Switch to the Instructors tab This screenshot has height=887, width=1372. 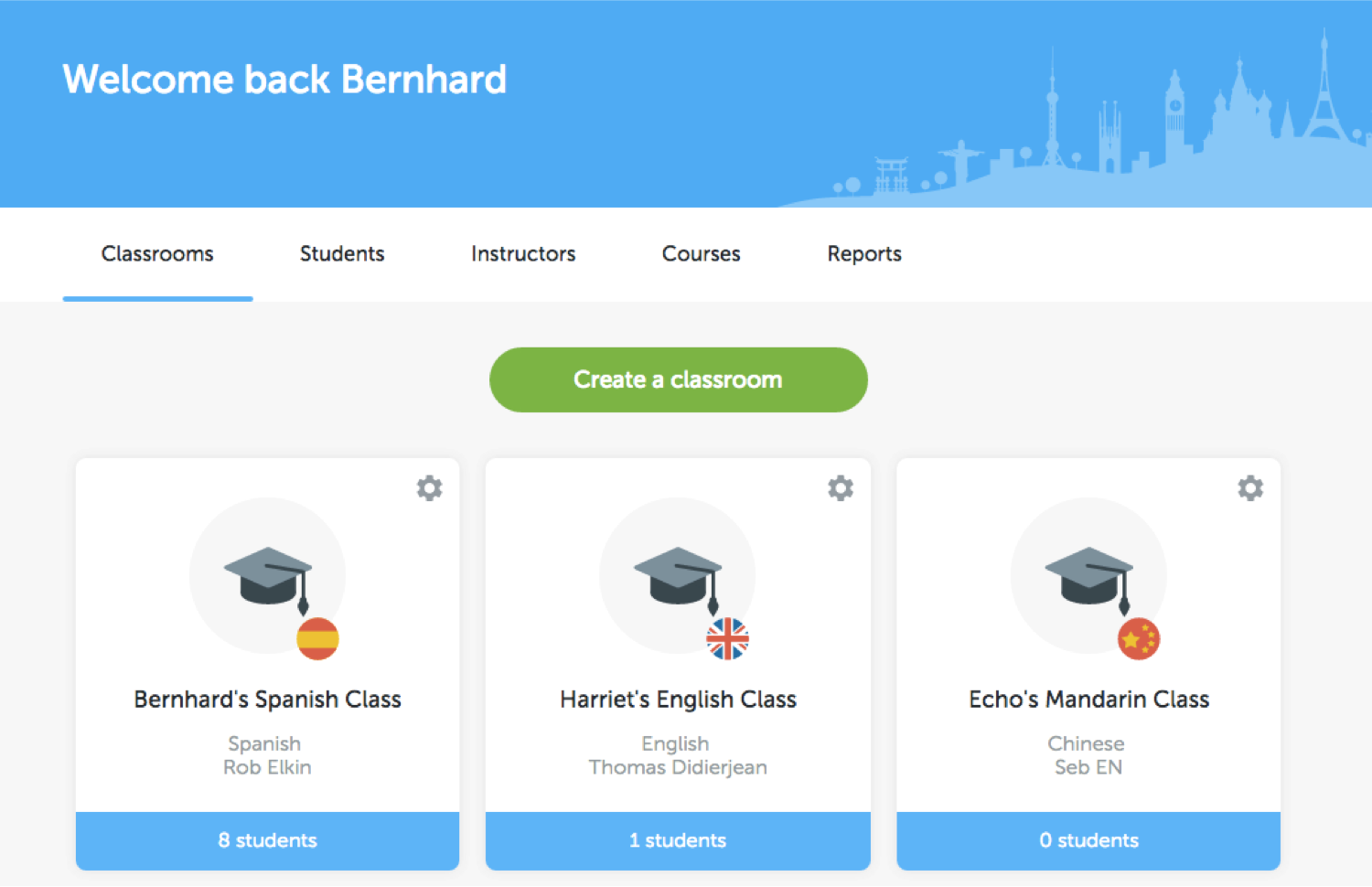[523, 254]
